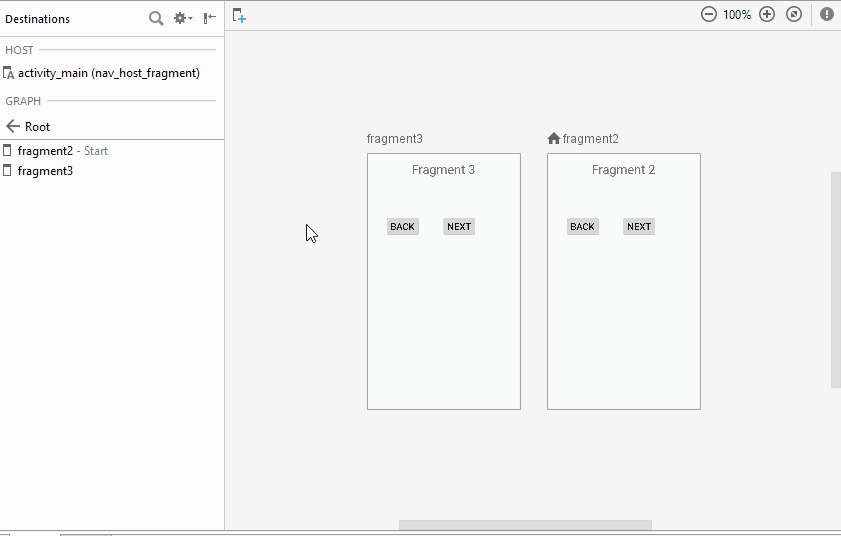Click the BACK button in Fragment 2

[x=582, y=227]
